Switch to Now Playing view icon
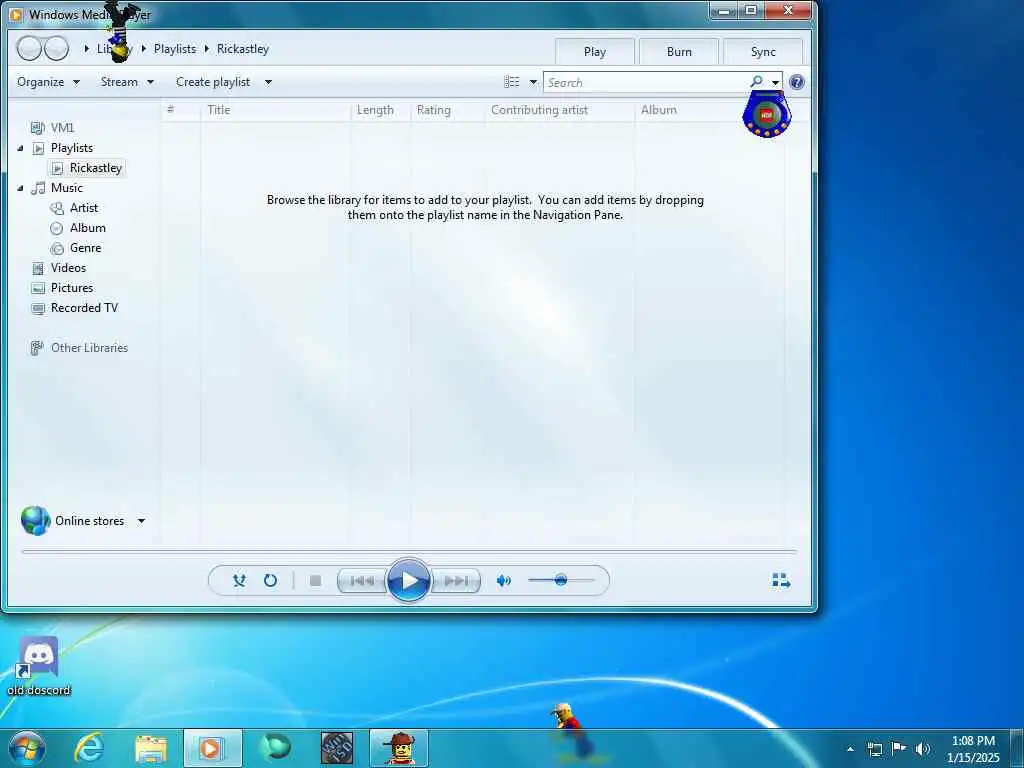The height and width of the screenshot is (768, 1024). pos(781,581)
